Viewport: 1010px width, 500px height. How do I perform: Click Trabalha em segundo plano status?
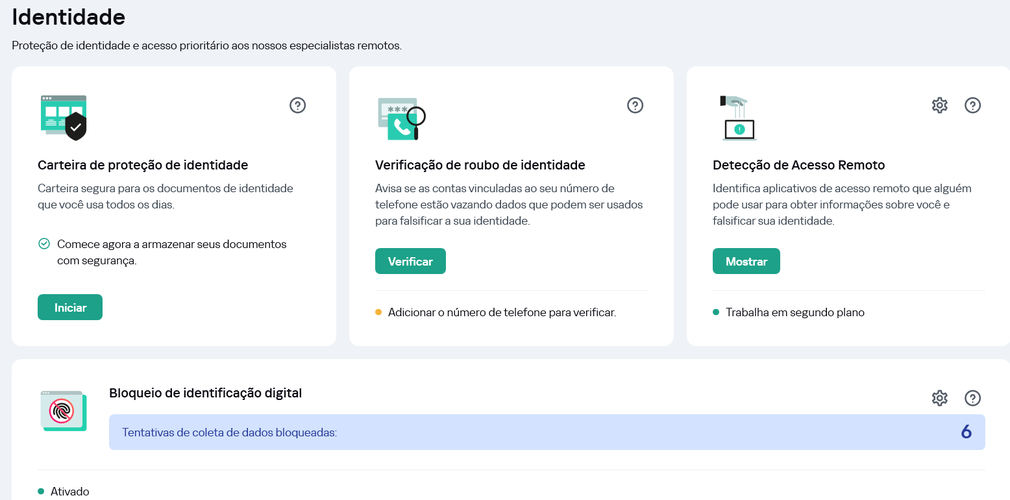(x=795, y=312)
